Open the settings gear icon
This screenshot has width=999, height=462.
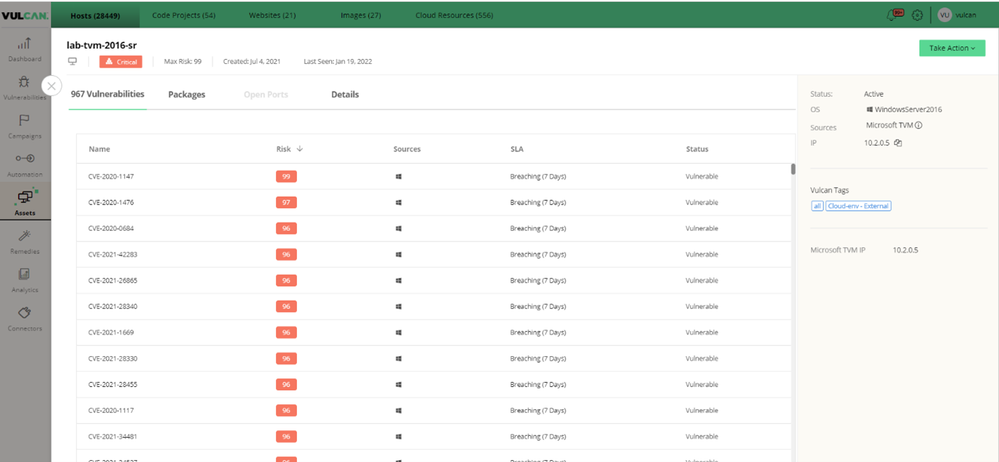coord(917,15)
